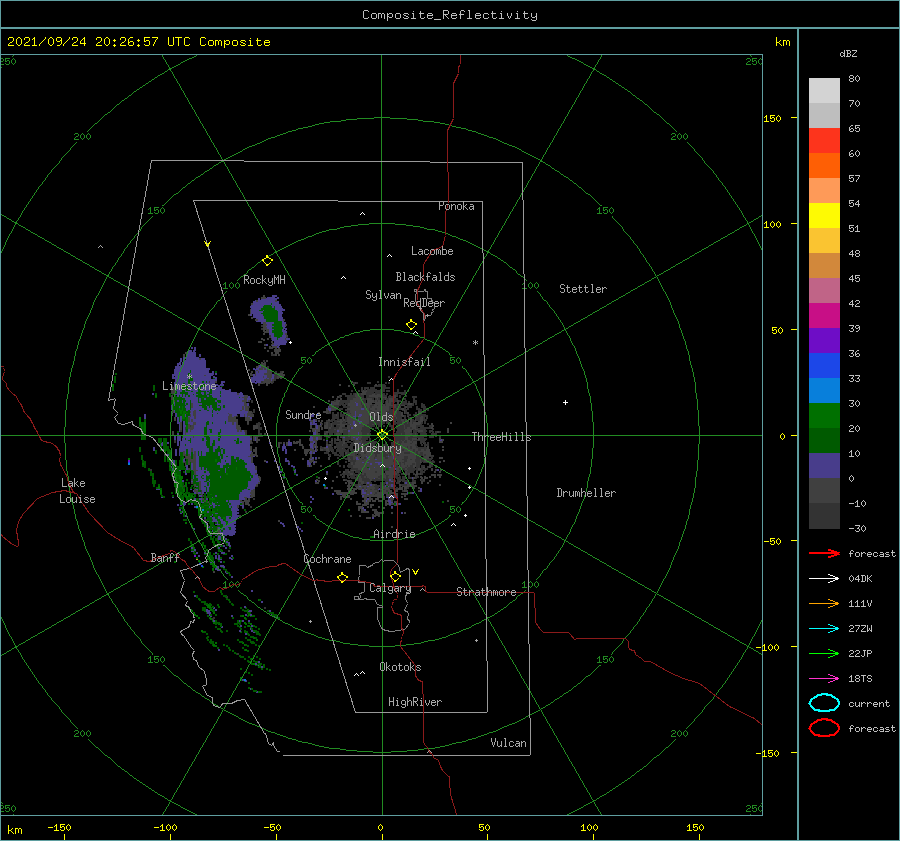This screenshot has width=900, height=841.
Task: Click the '04DK' legend label
Action: (x=860, y=579)
